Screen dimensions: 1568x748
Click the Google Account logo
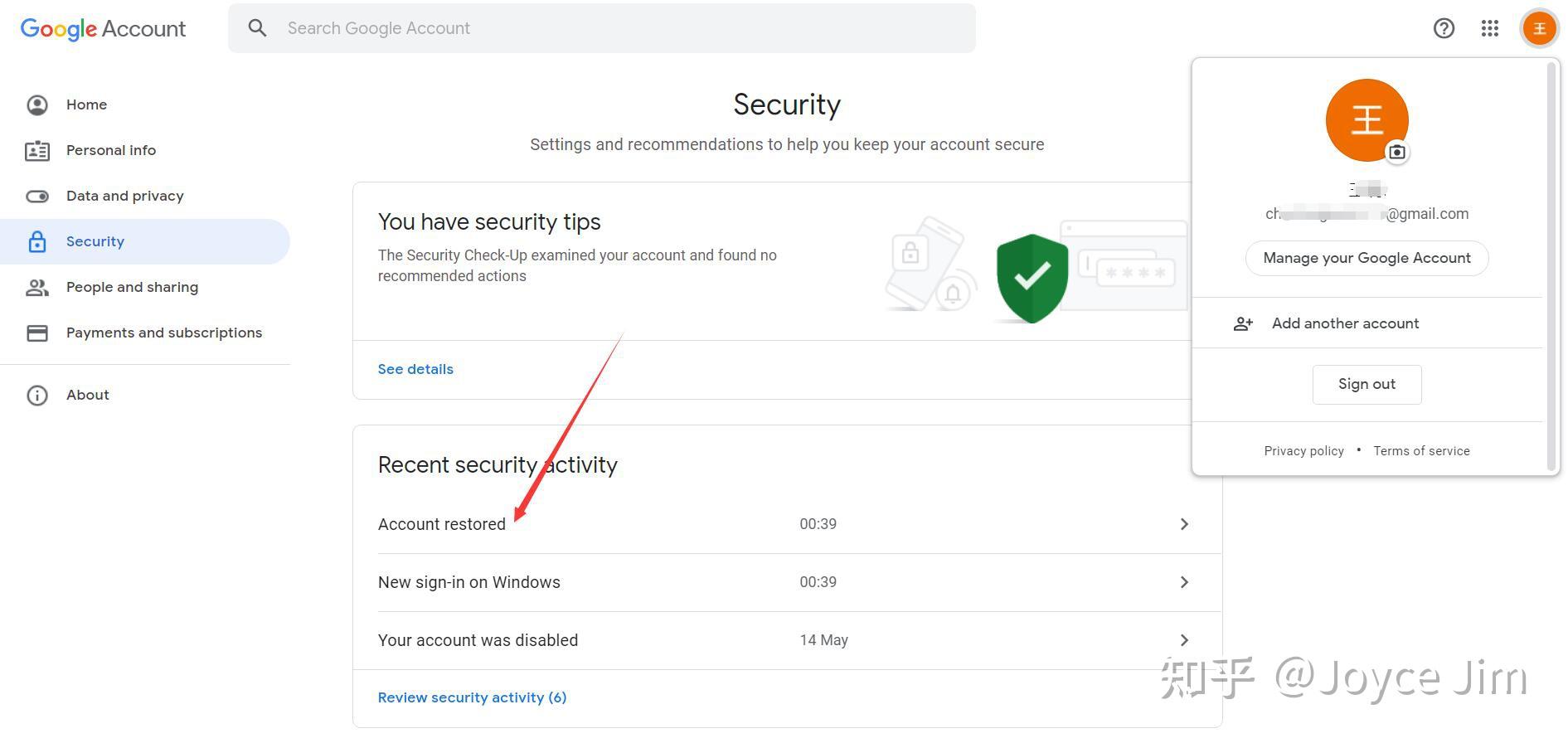pos(103,29)
